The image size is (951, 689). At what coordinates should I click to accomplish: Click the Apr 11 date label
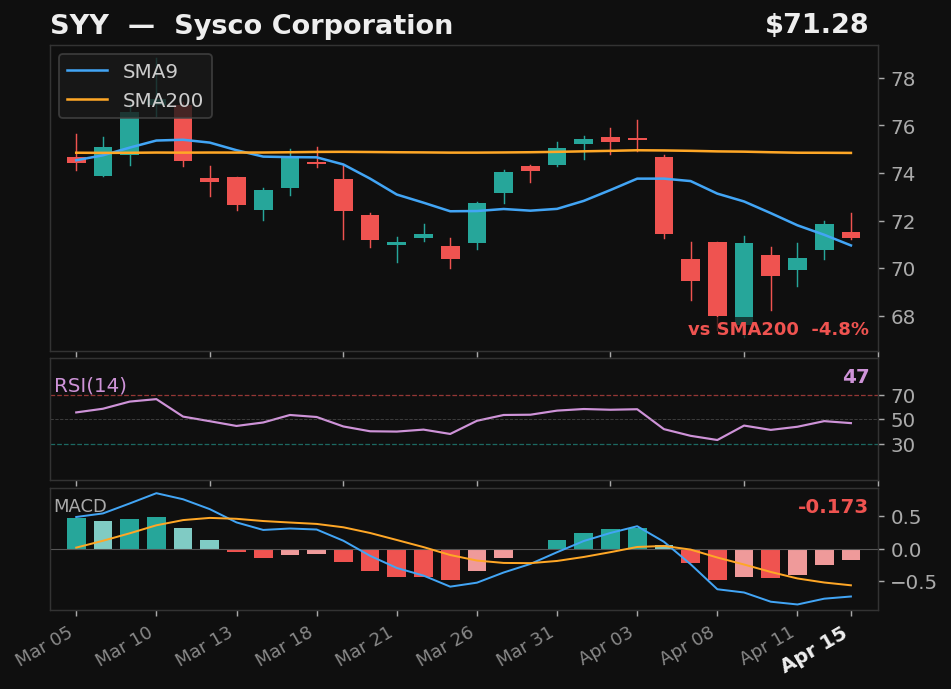click(x=766, y=646)
